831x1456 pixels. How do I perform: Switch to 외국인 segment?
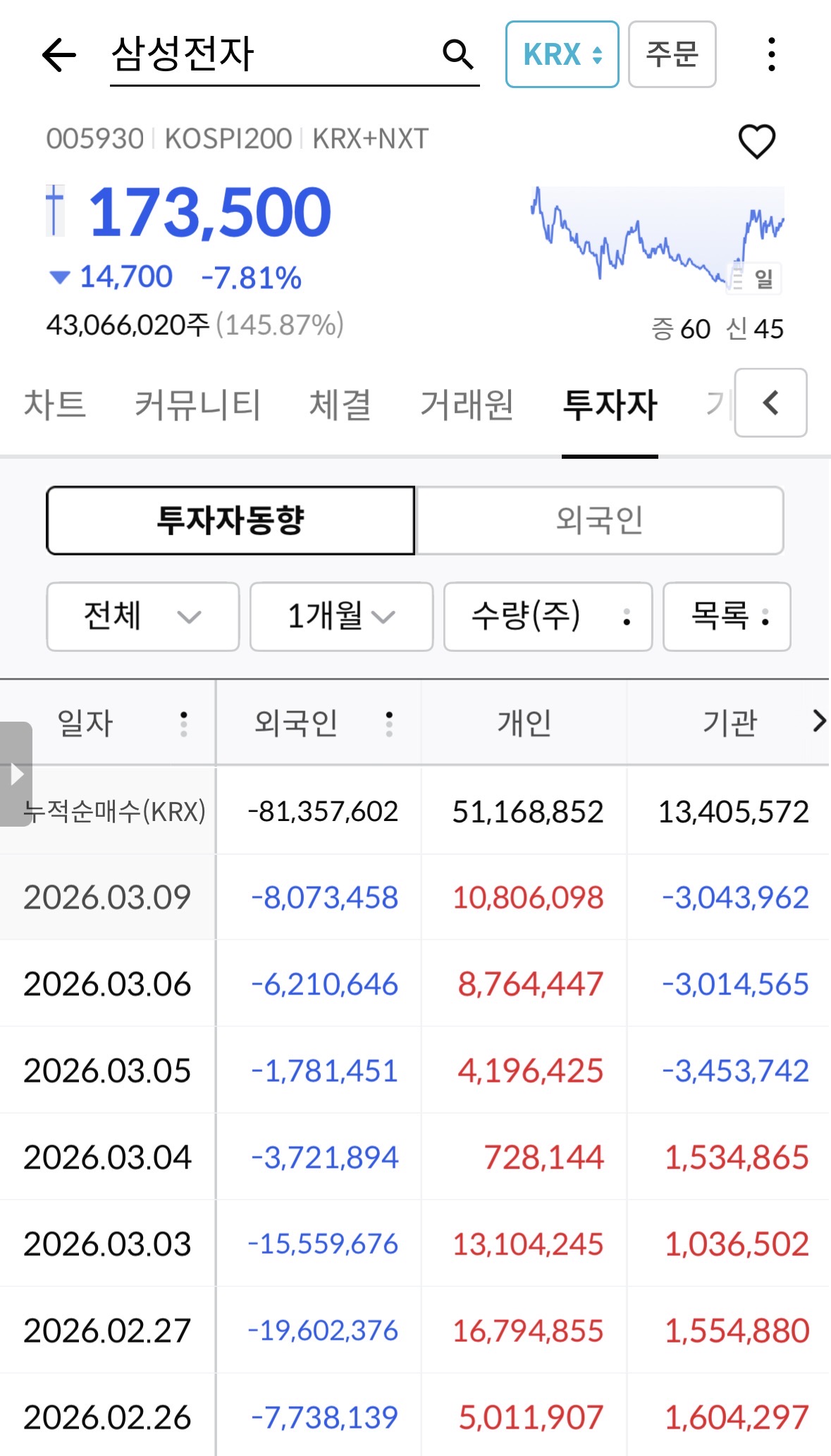599,521
